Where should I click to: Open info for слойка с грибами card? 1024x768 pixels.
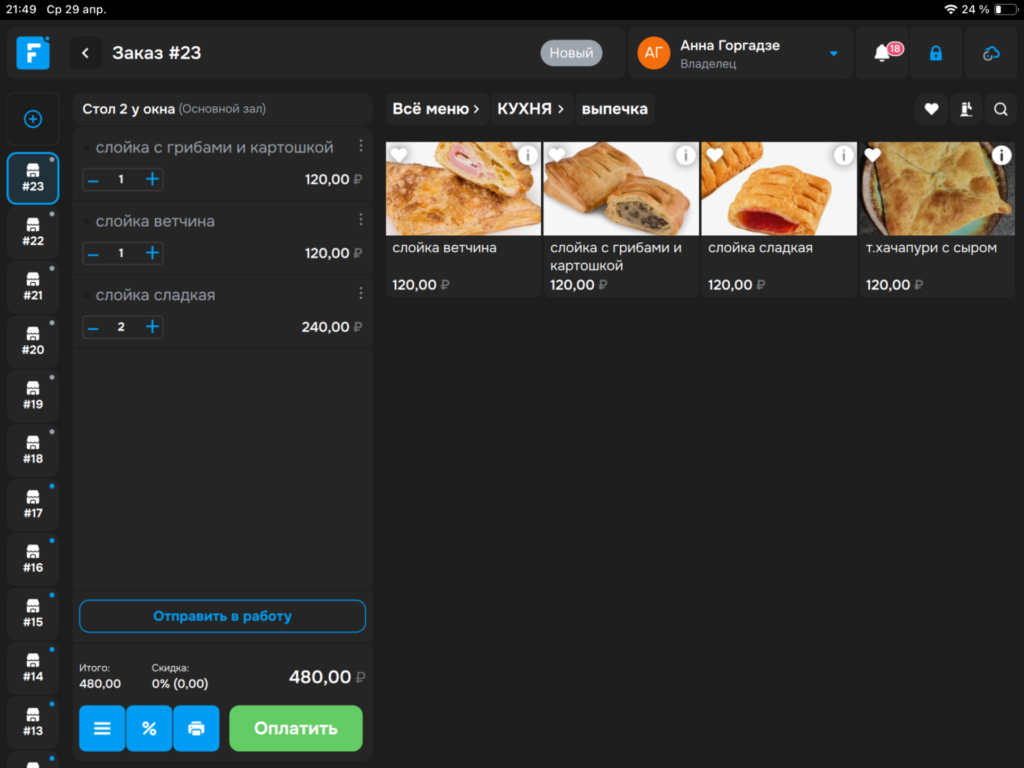[685, 155]
